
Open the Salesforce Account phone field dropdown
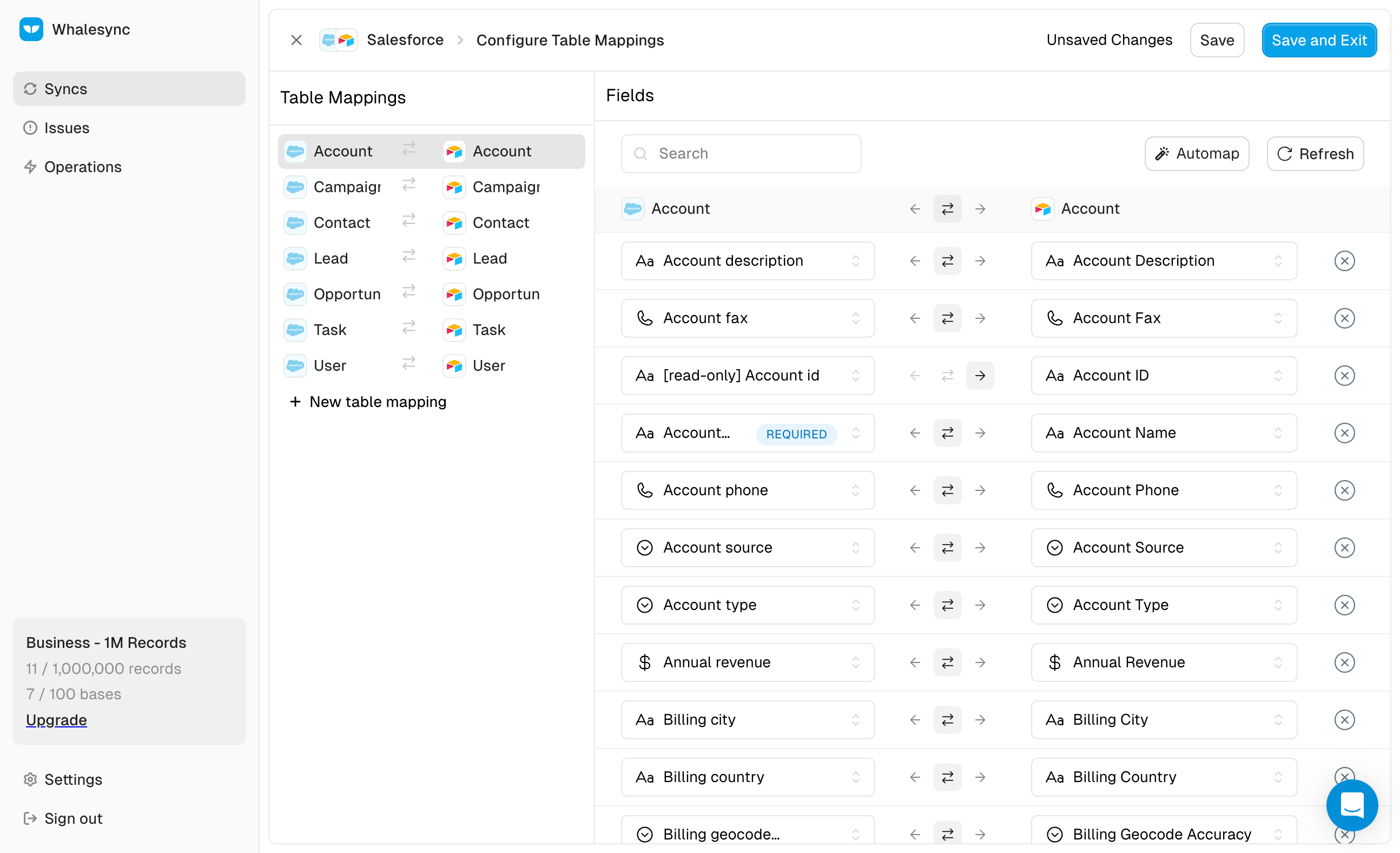coord(747,490)
